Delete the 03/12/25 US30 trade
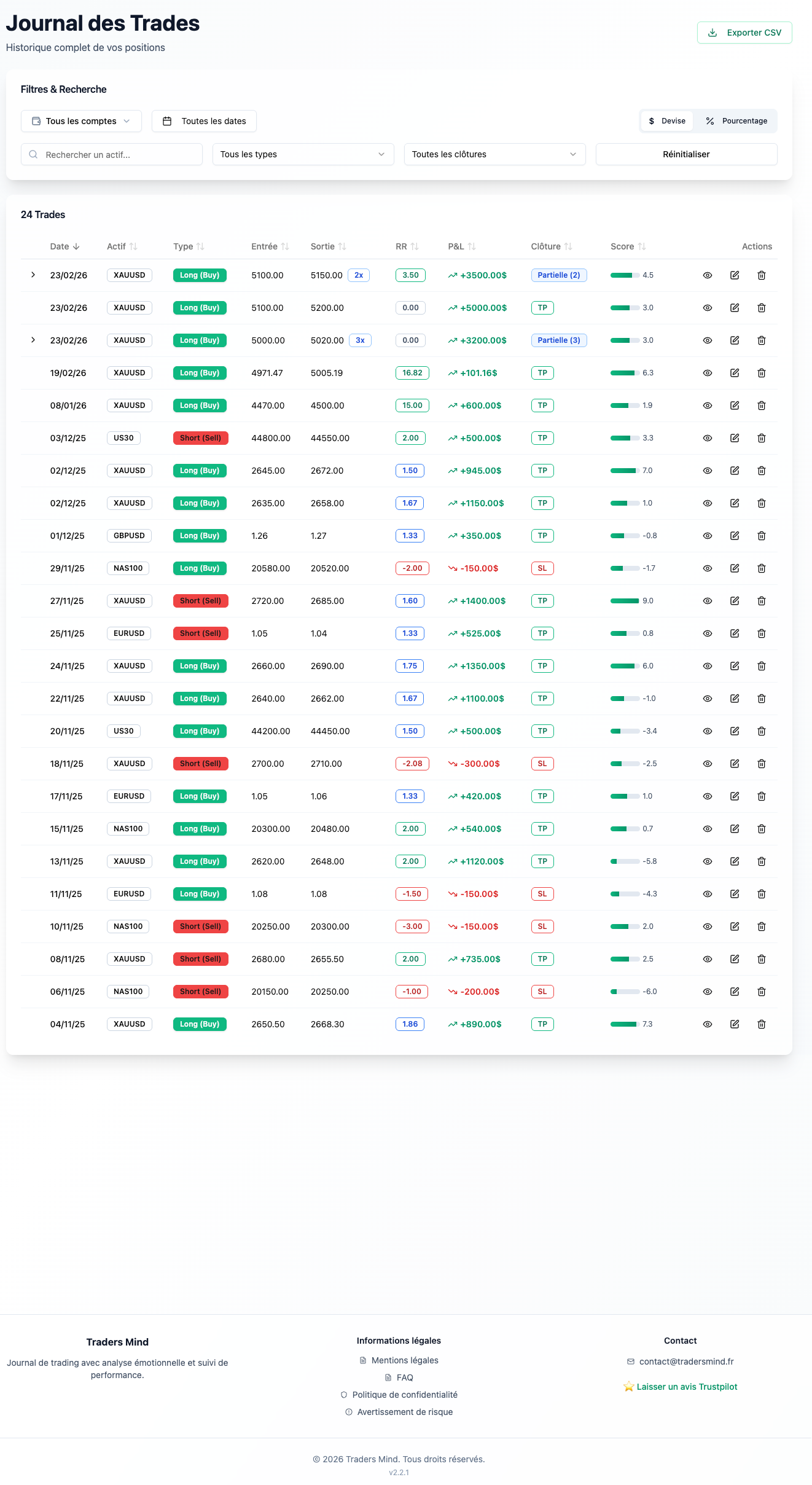The image size is (812, 1485). 761,438
